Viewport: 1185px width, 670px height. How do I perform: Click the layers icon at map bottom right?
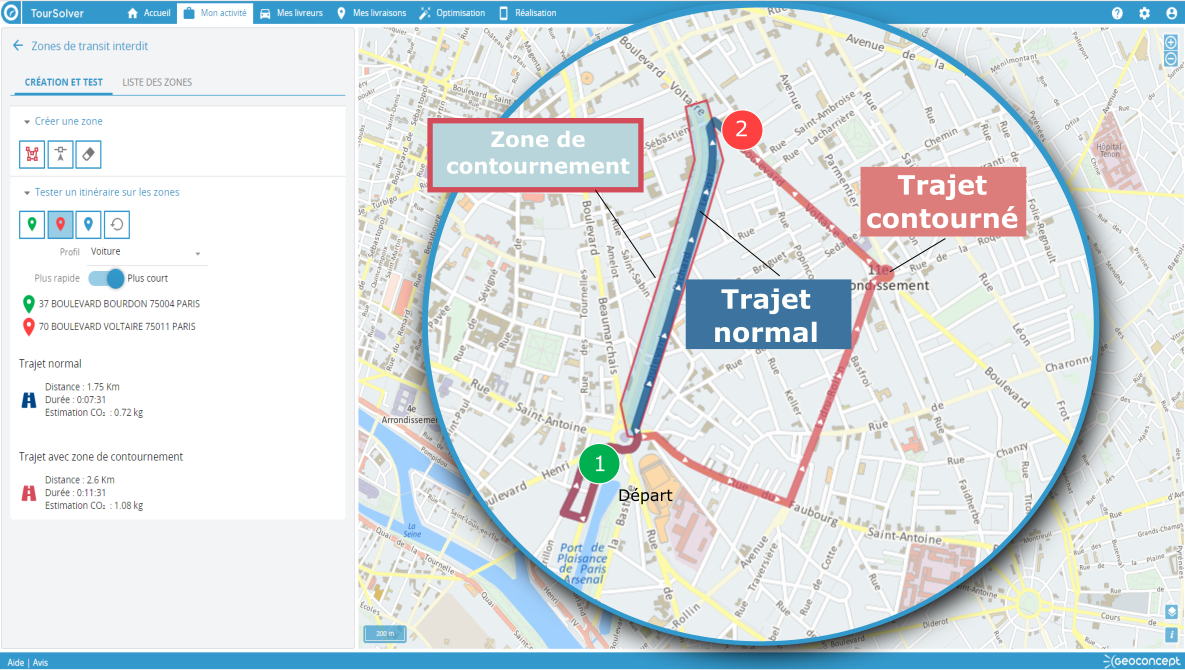(1171, 611)
